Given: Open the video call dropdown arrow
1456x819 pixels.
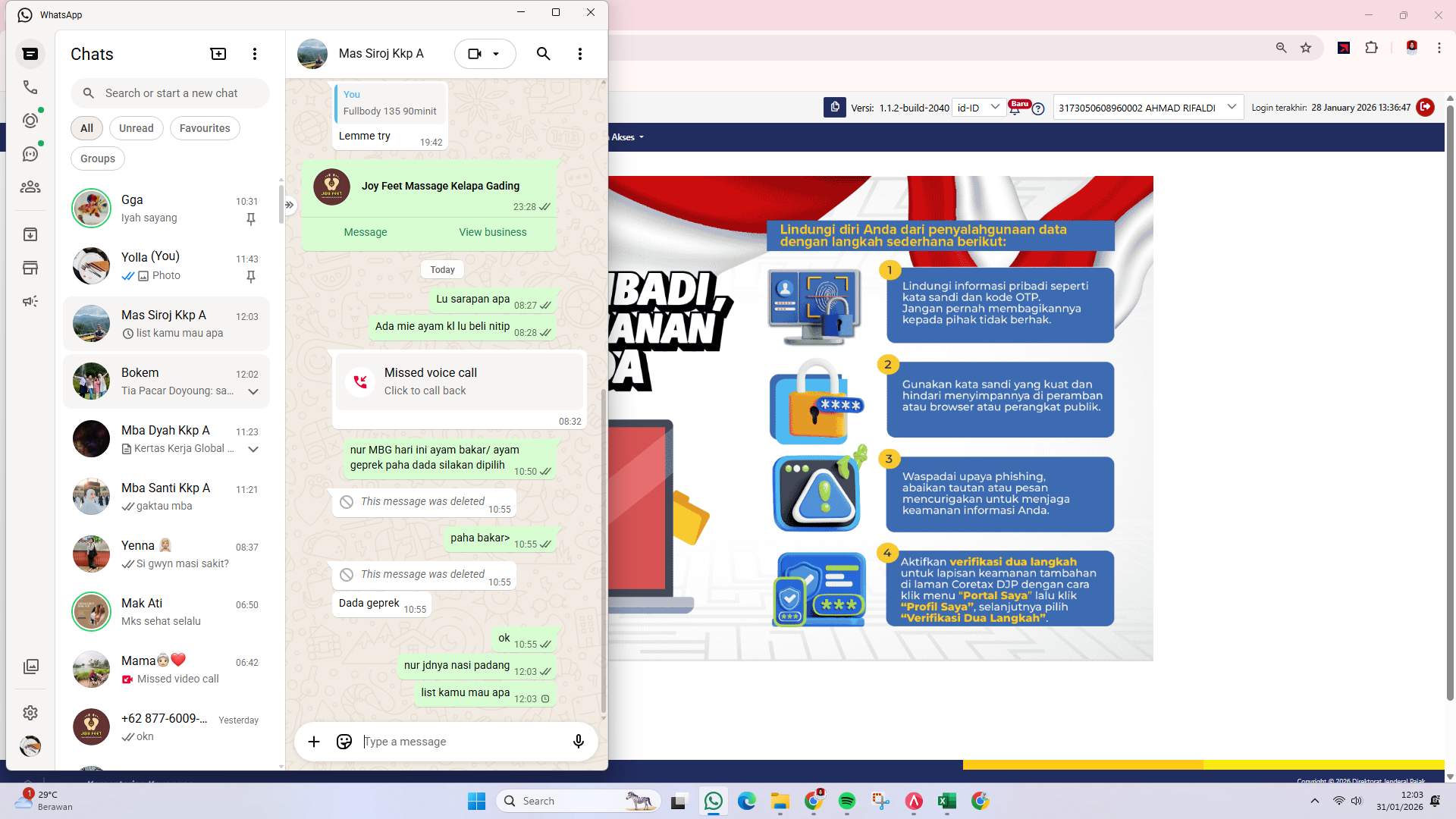Looking at the screenshot, I should coord(497,54).
